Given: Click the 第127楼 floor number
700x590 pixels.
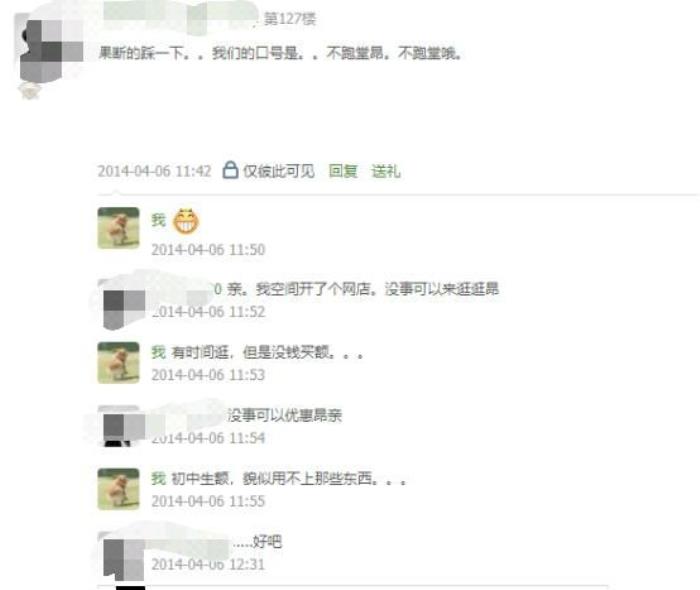Looking at the screenshot, I should [290, 19].
